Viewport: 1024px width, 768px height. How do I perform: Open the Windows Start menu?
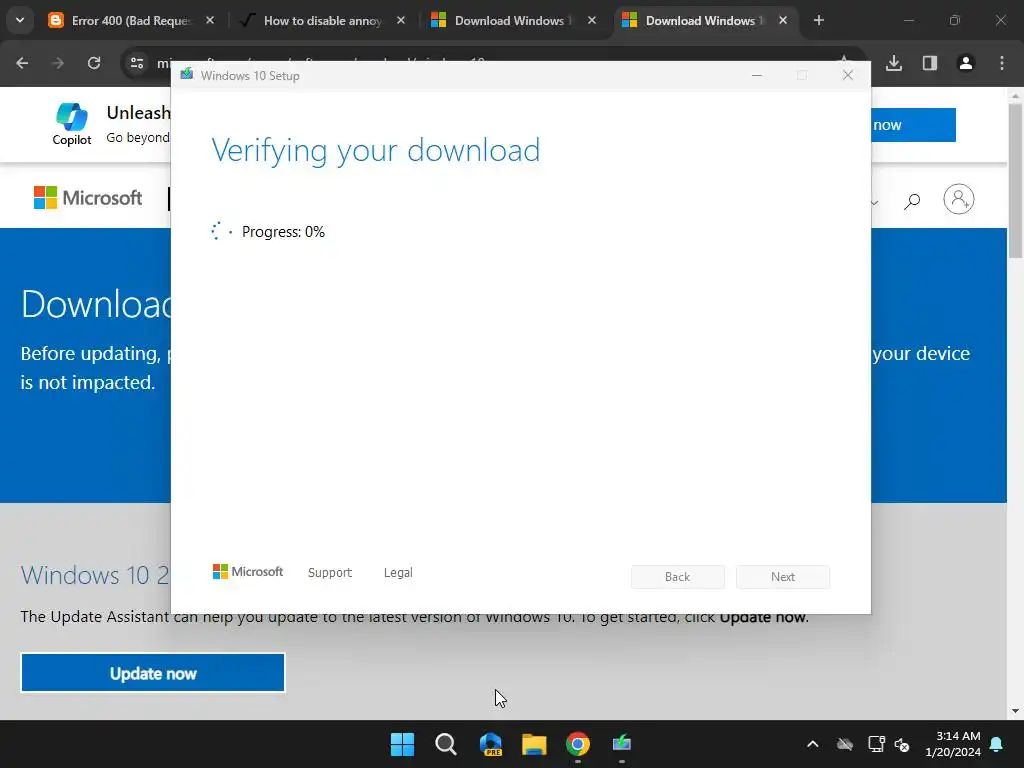coord(402,744)
